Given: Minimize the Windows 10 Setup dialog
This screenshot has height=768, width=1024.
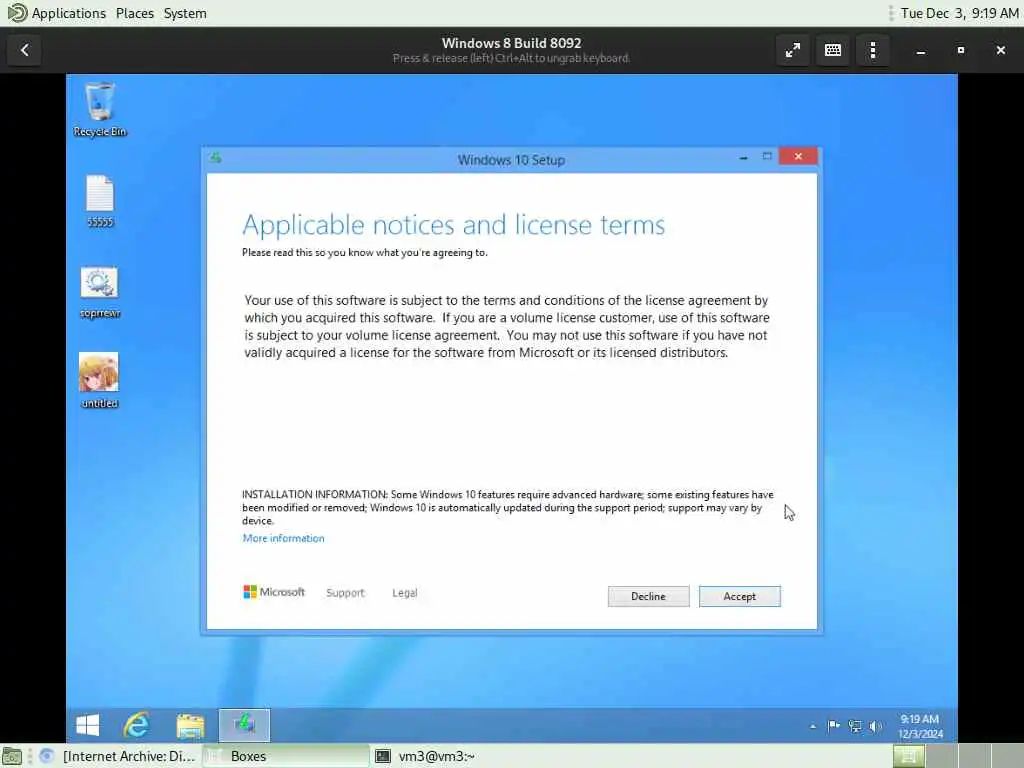Looking at the screenshot, I should click(743, 157).
